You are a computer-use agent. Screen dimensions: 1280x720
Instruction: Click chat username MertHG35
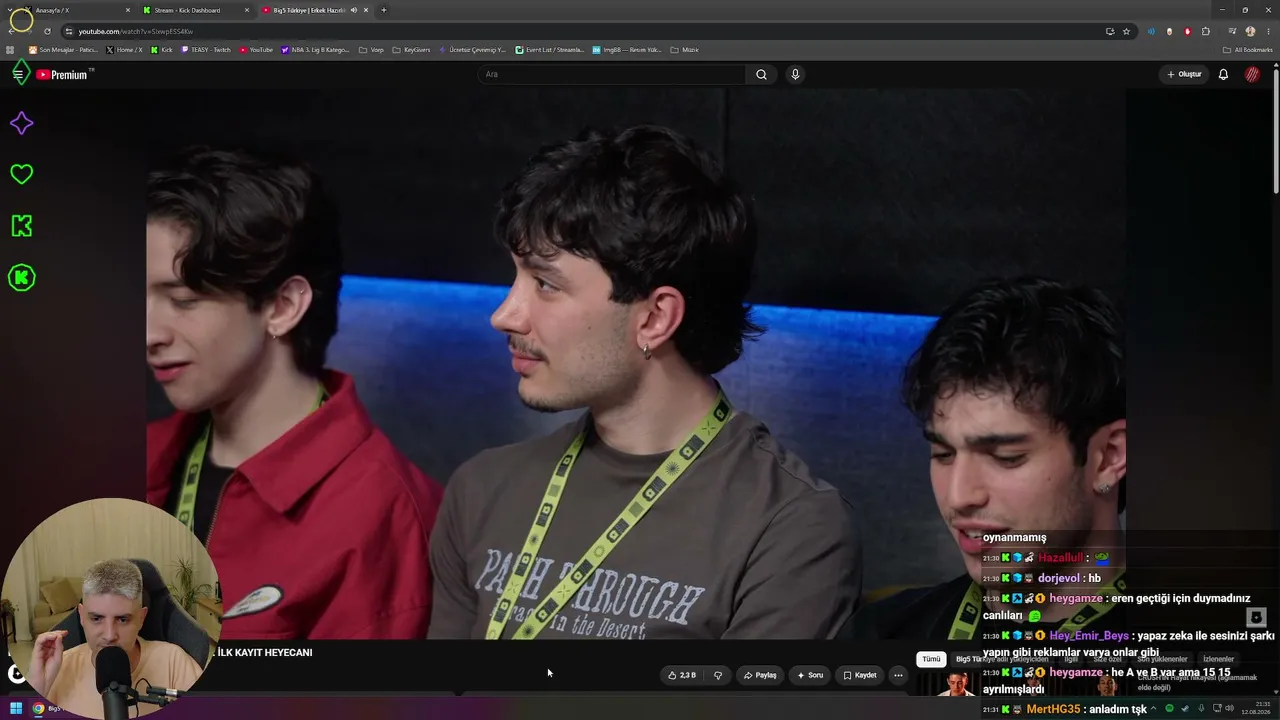point(1053,709)
